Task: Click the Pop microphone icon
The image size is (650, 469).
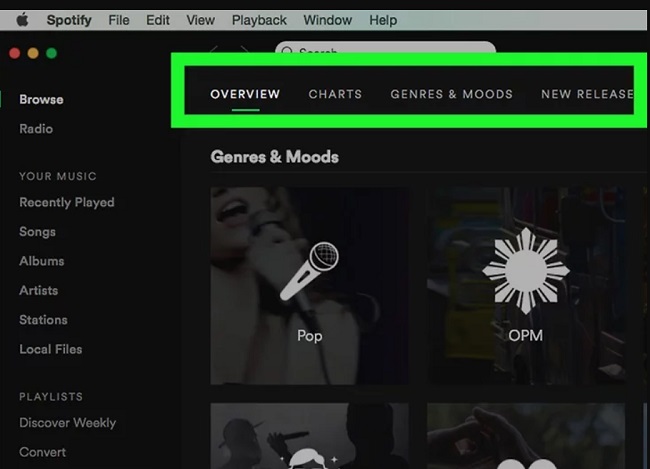Action: pyautogui.click(x=309, y=272)
